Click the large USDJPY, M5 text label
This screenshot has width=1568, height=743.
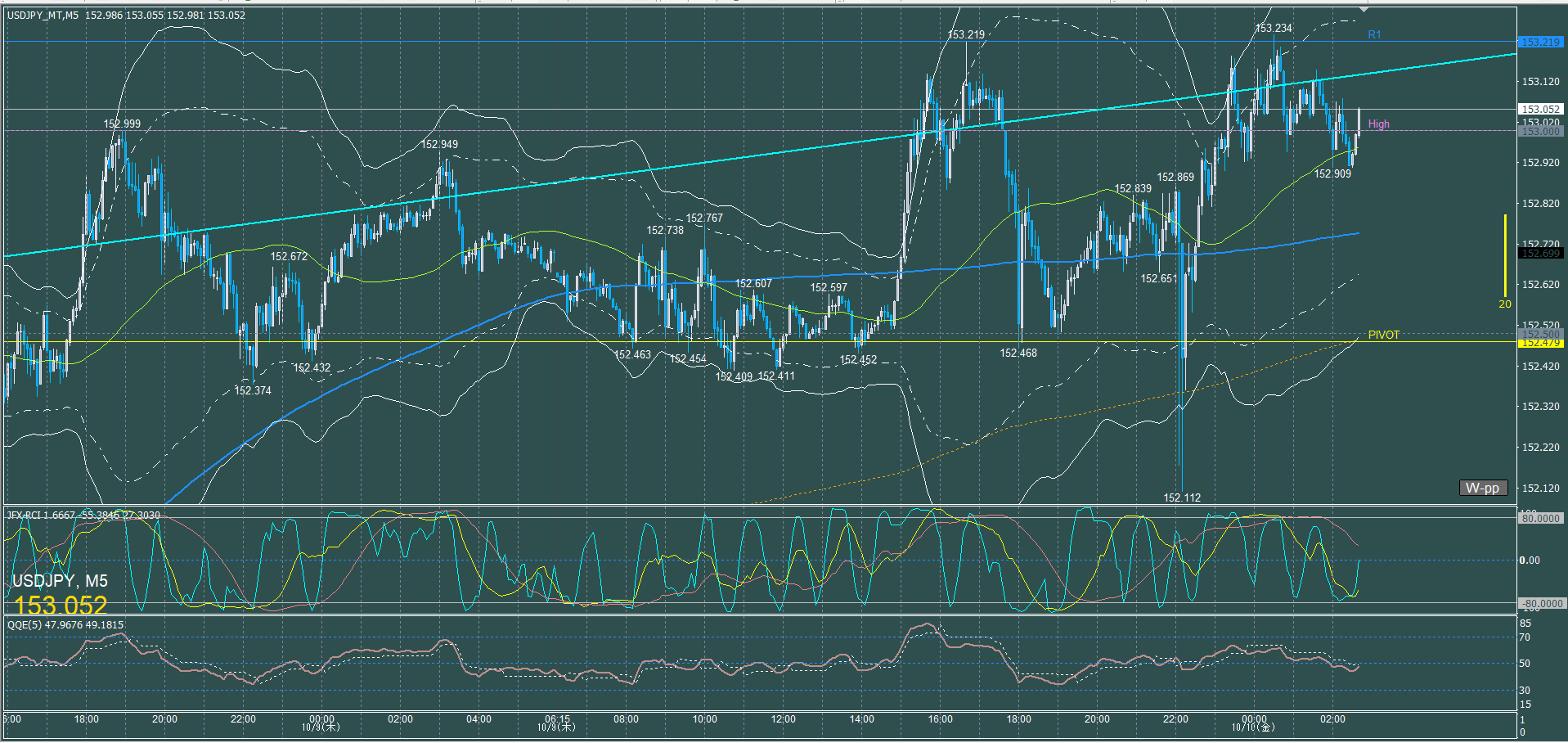[x=60, y=581]
